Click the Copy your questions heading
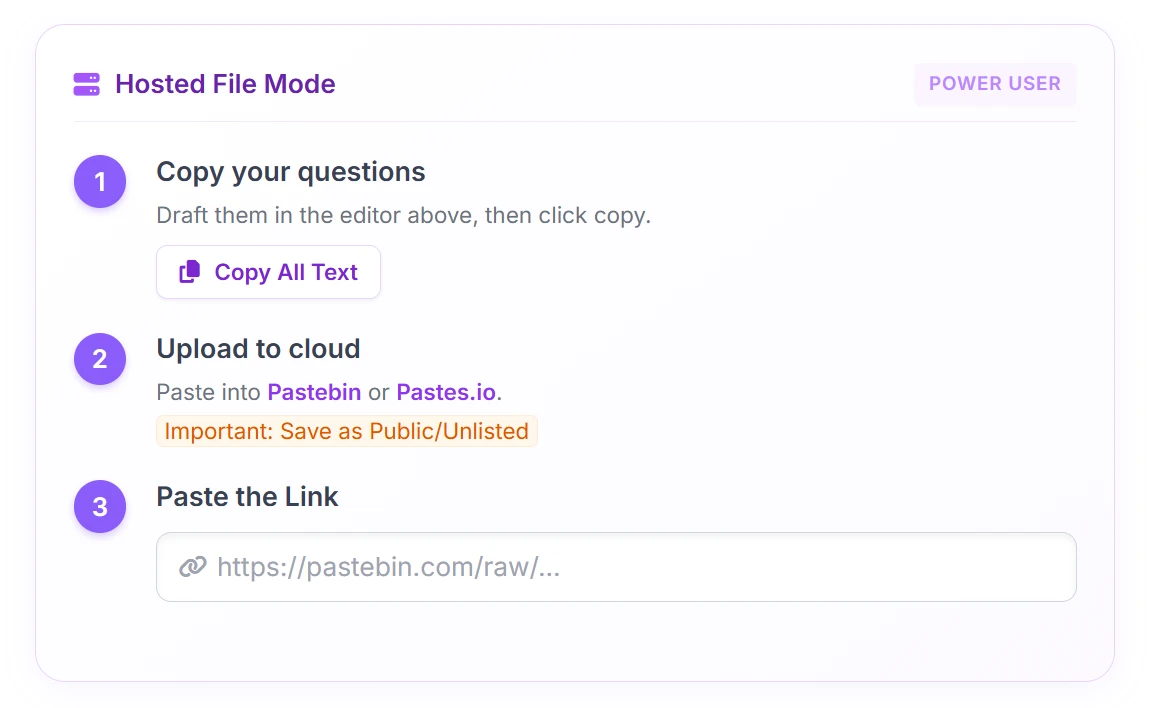The width and height of the screenshot is (1154, 708). pos(291,172)
